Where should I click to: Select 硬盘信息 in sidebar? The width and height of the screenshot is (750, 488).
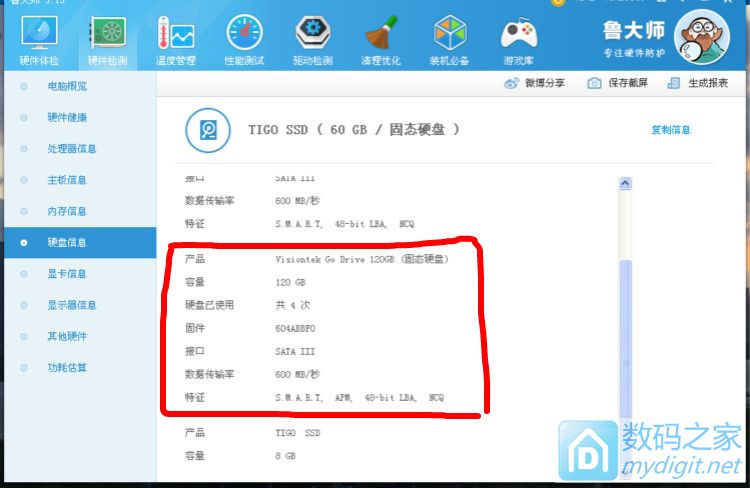80,243
